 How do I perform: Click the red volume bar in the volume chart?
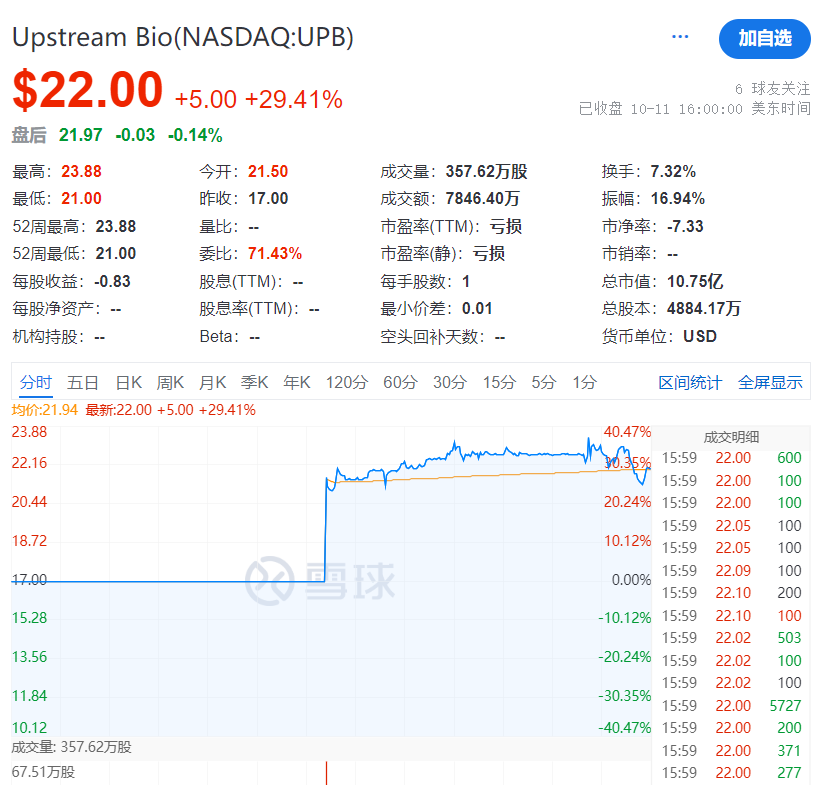pos(326,773)
